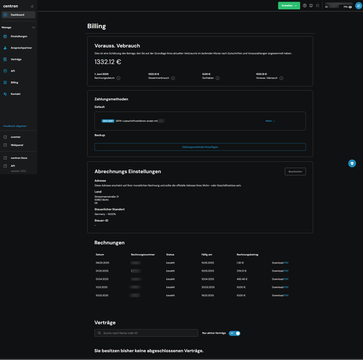Screen dimensions: 363x360
Task: Open the user avatar menu
Action: pyautogui.click(x=359, y=6)
